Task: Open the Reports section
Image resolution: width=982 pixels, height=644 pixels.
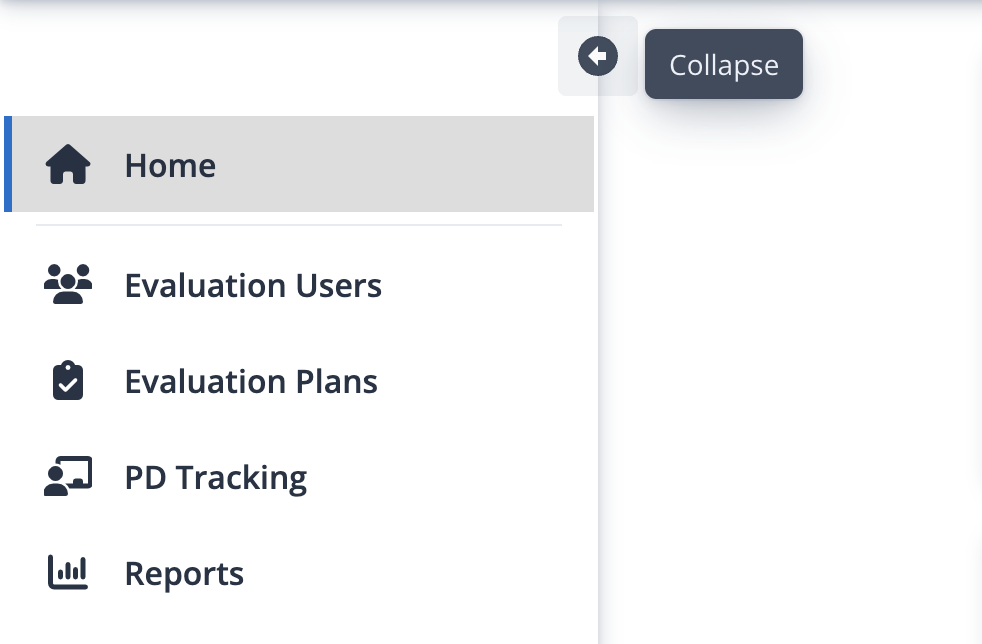Action: pos(184,574)
